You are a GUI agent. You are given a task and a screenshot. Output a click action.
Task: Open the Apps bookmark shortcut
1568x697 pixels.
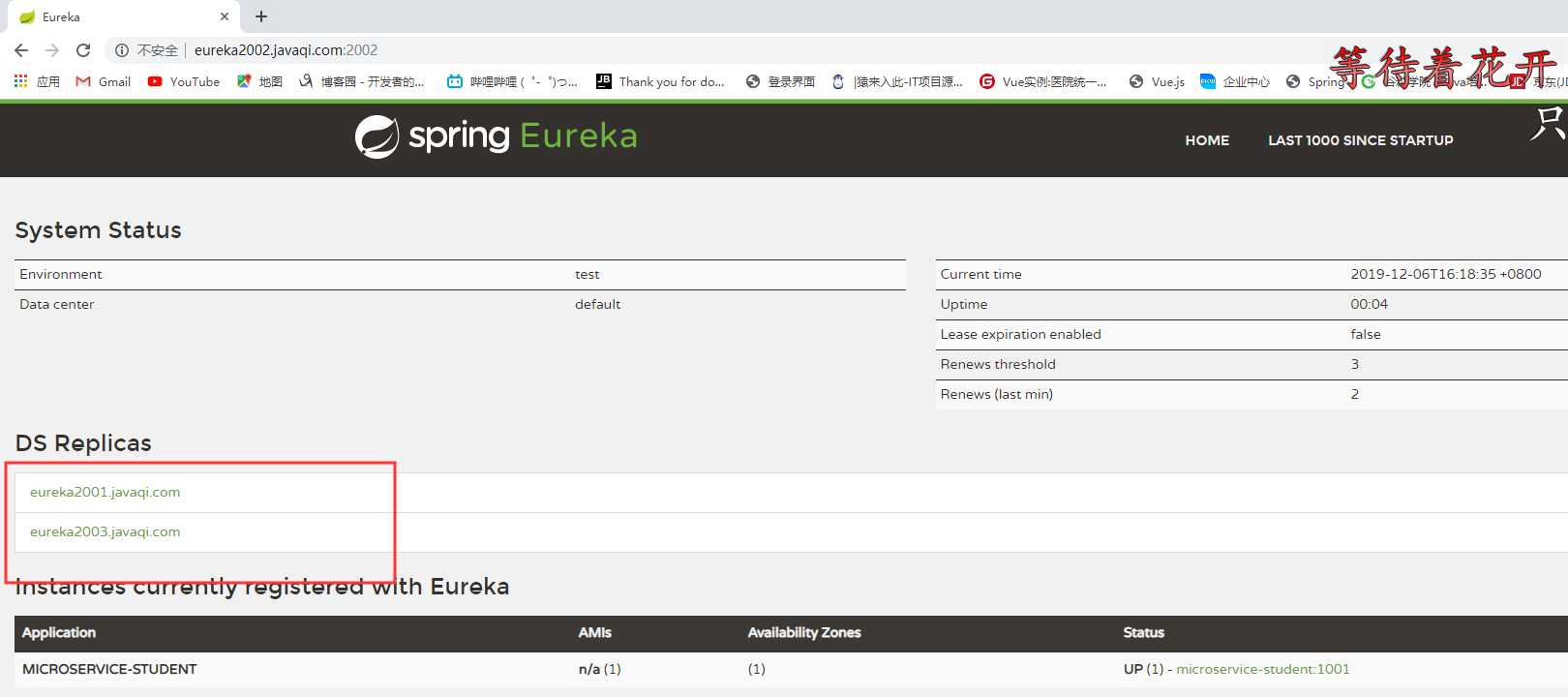coord(37,82)
